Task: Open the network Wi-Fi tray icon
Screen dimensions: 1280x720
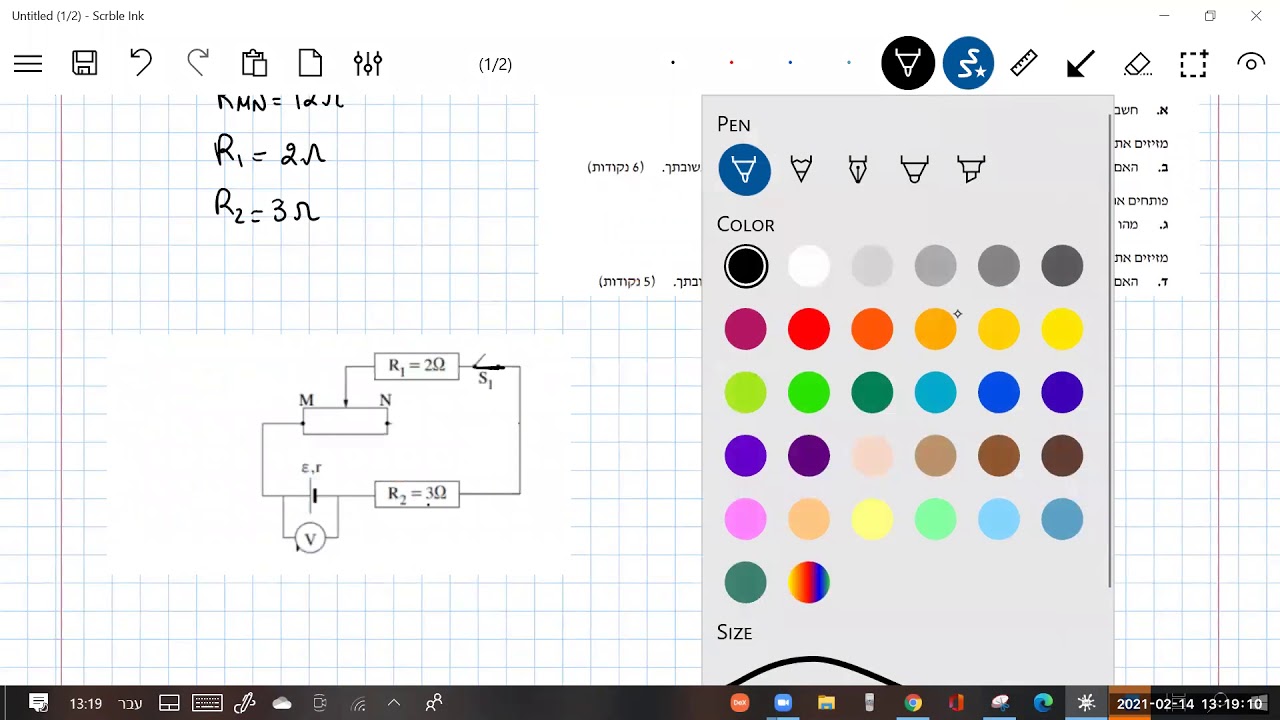Action: point(358,704)
